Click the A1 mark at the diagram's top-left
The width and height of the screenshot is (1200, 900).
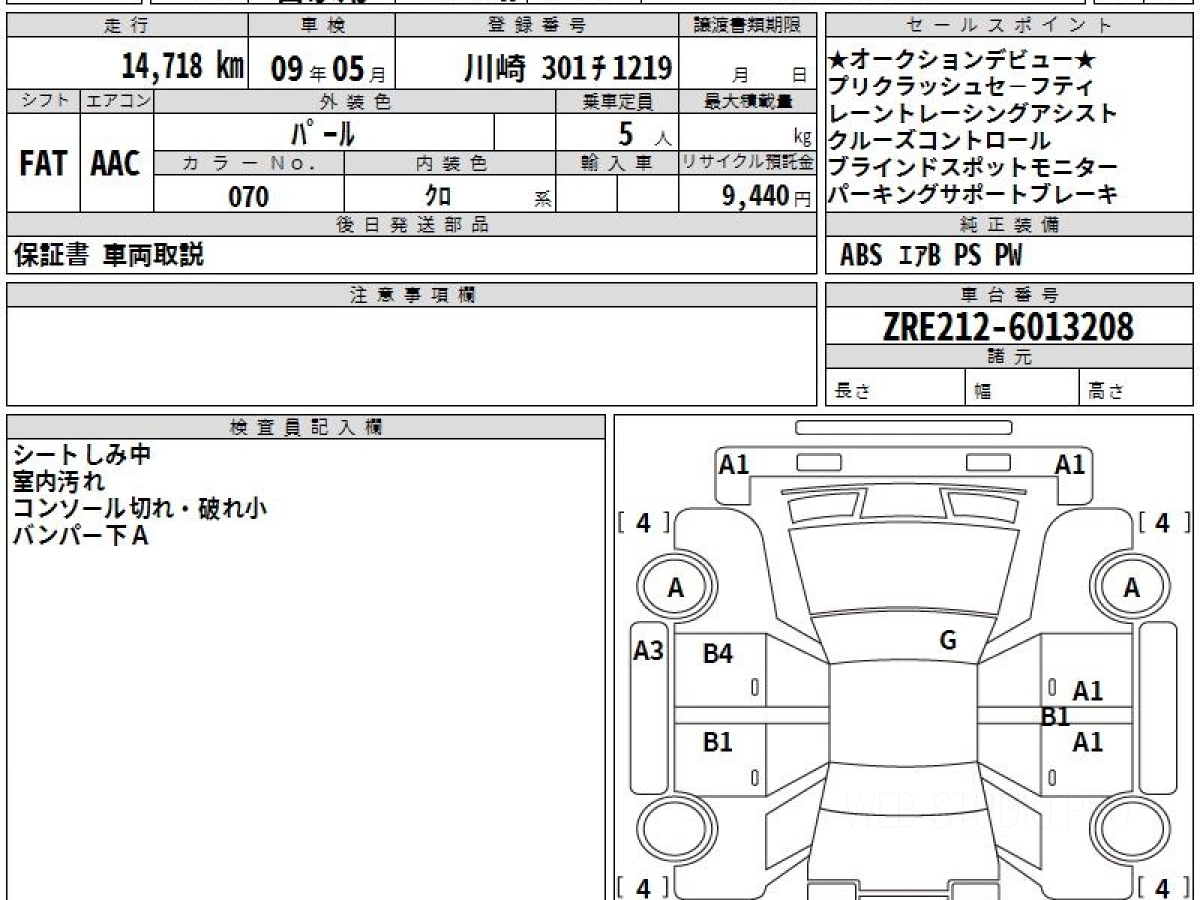point(734,464)
